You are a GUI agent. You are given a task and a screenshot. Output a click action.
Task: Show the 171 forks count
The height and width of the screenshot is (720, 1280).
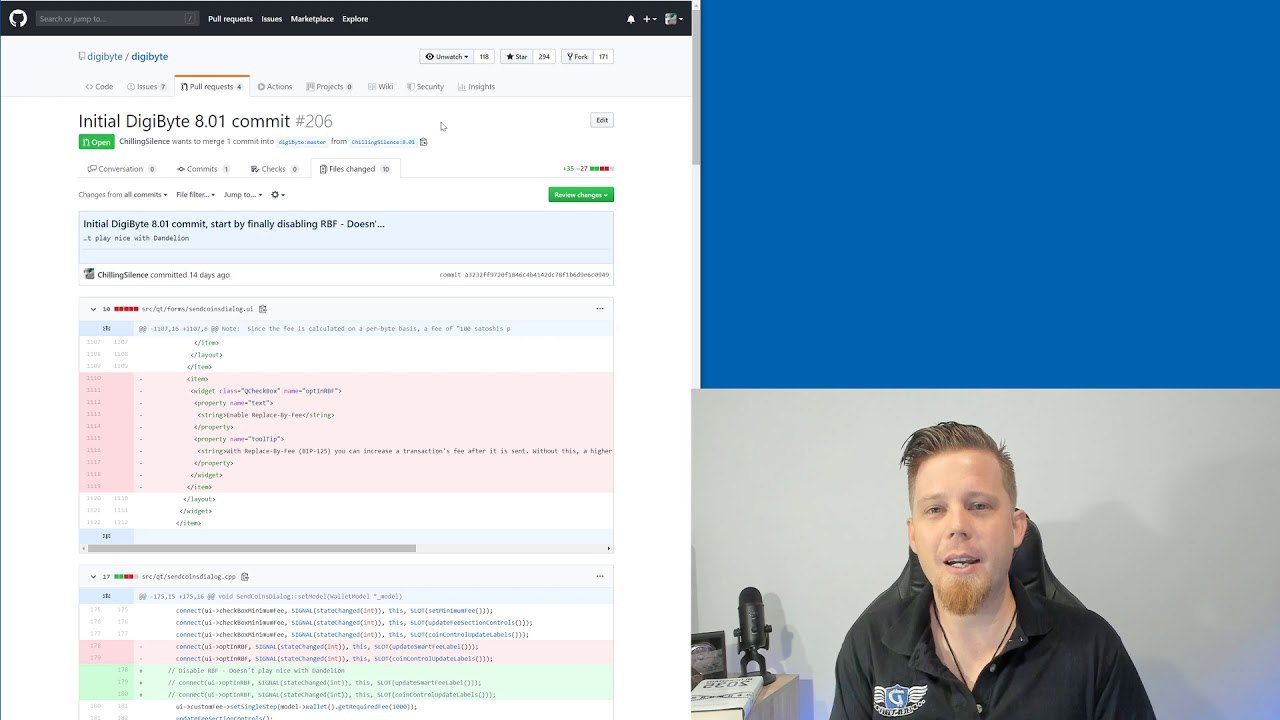[x=603, y=57]
